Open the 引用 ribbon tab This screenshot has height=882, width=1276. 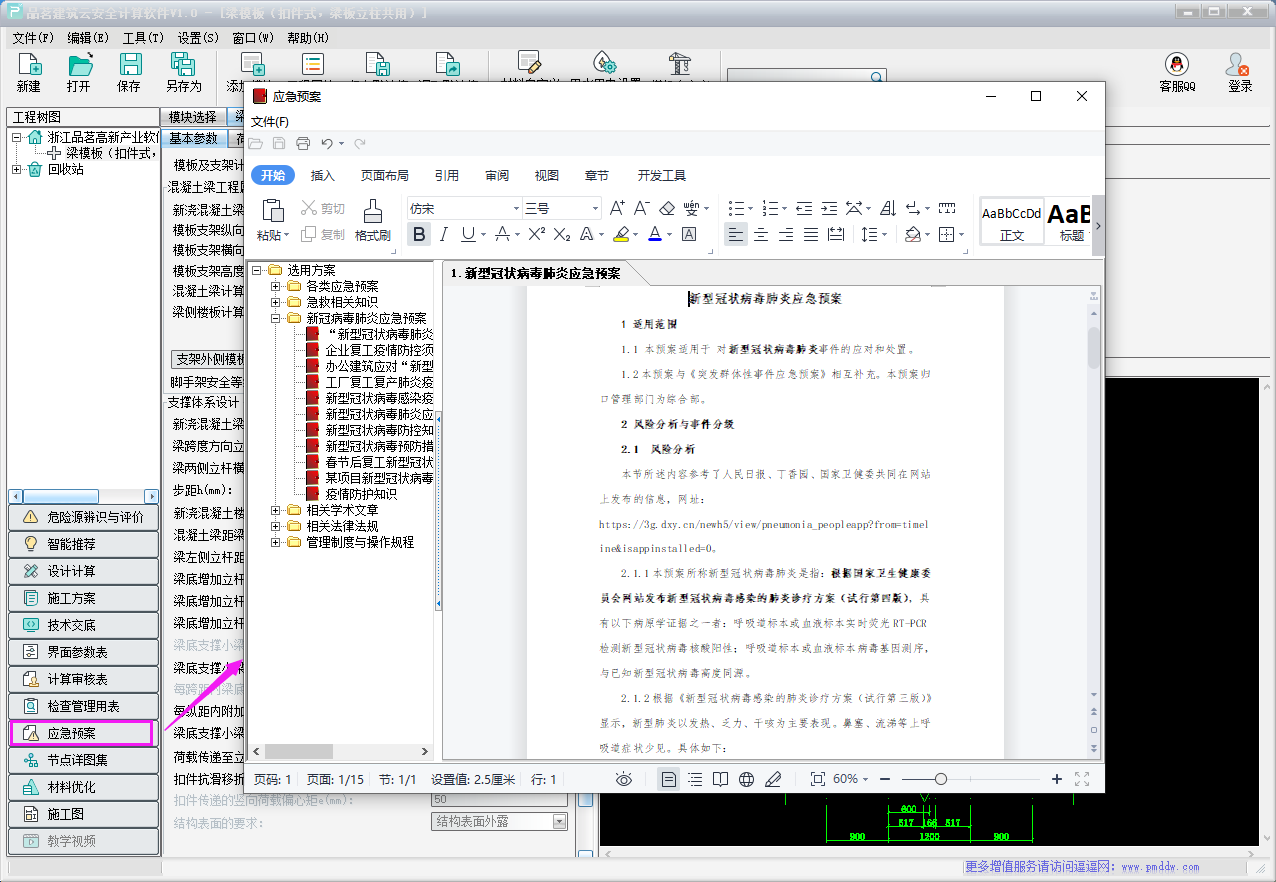[x=447, y=175]
